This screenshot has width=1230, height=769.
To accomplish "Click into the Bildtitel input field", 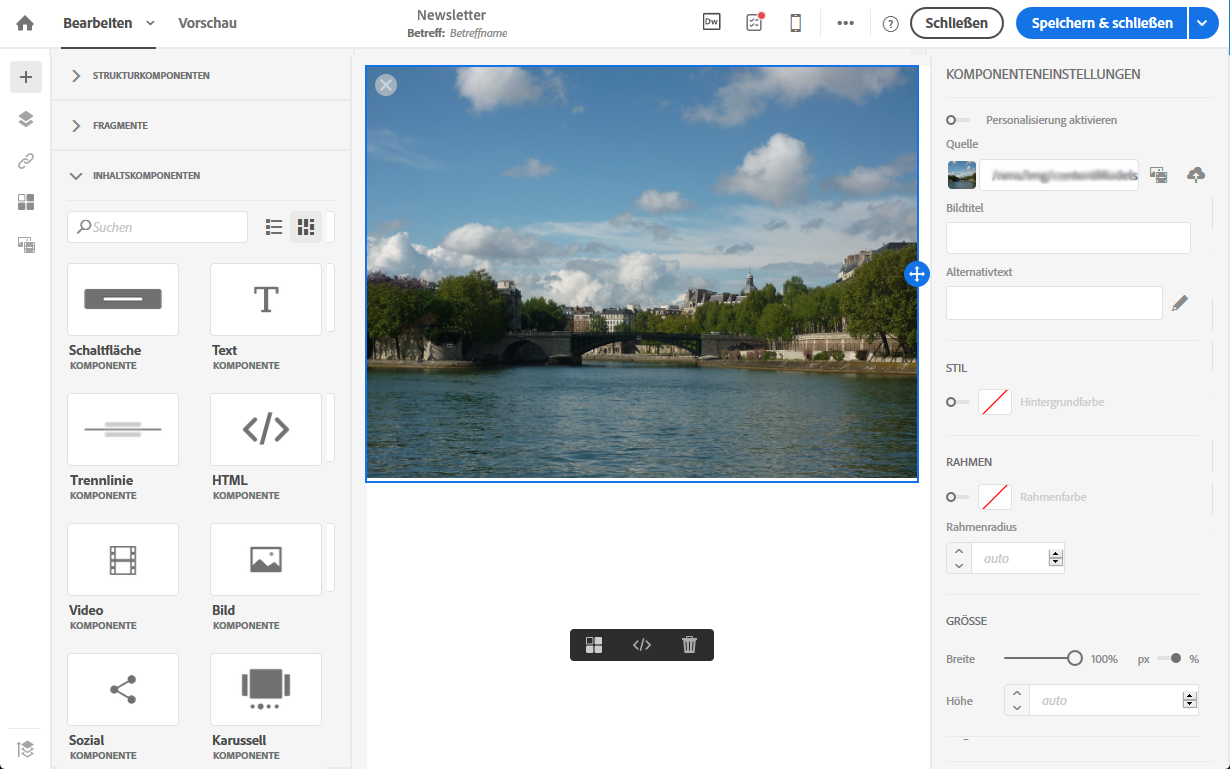I will click(x=1068, y=238).
